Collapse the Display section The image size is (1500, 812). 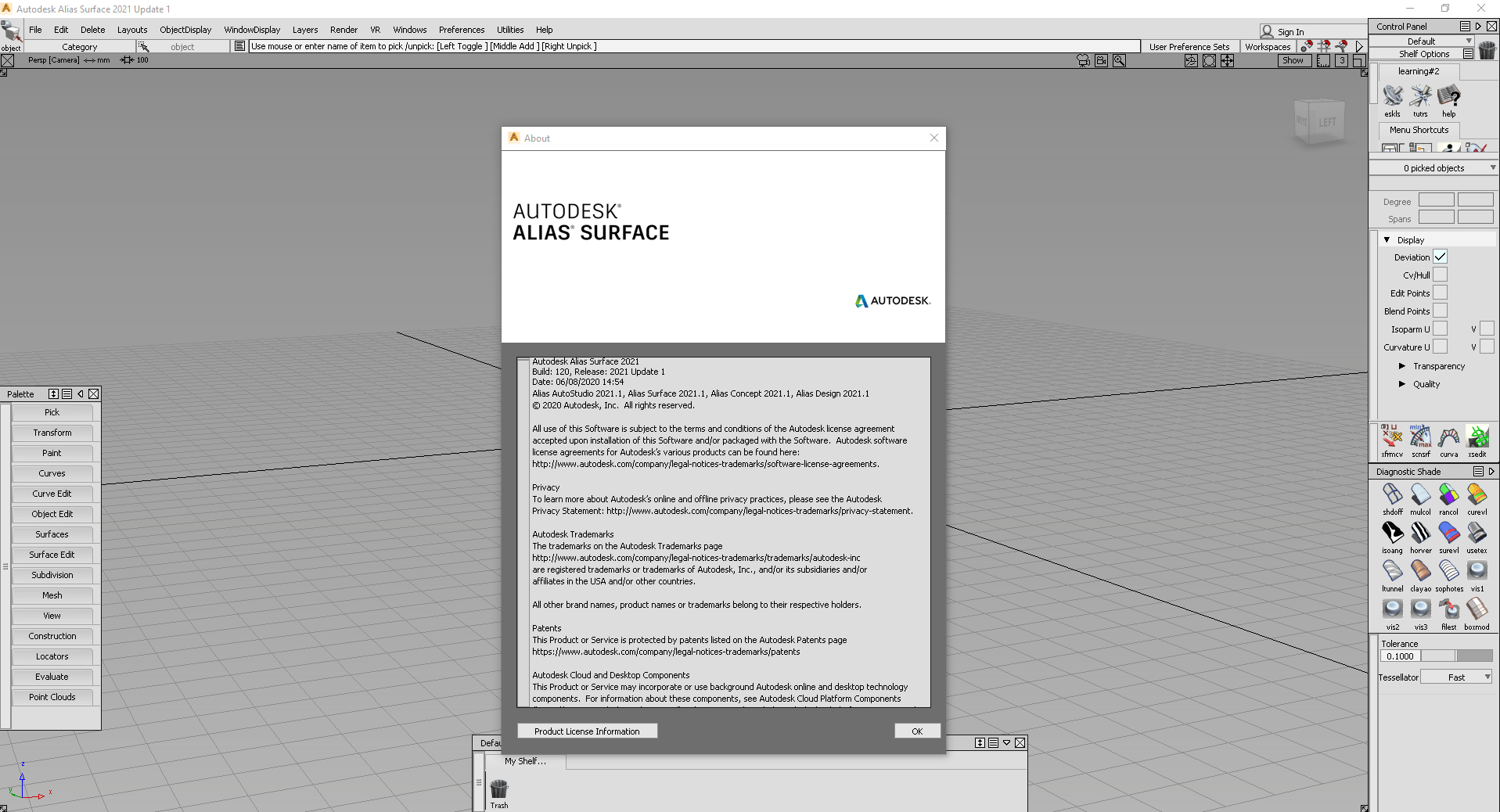click(1387, 240)
